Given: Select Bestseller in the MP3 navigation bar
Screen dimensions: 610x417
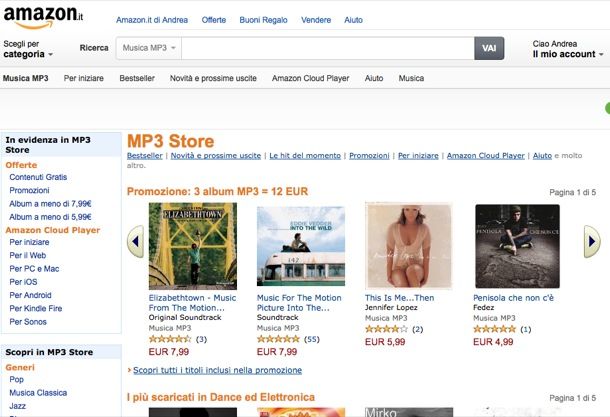Looking at the screenshot, I should (137, 78).
